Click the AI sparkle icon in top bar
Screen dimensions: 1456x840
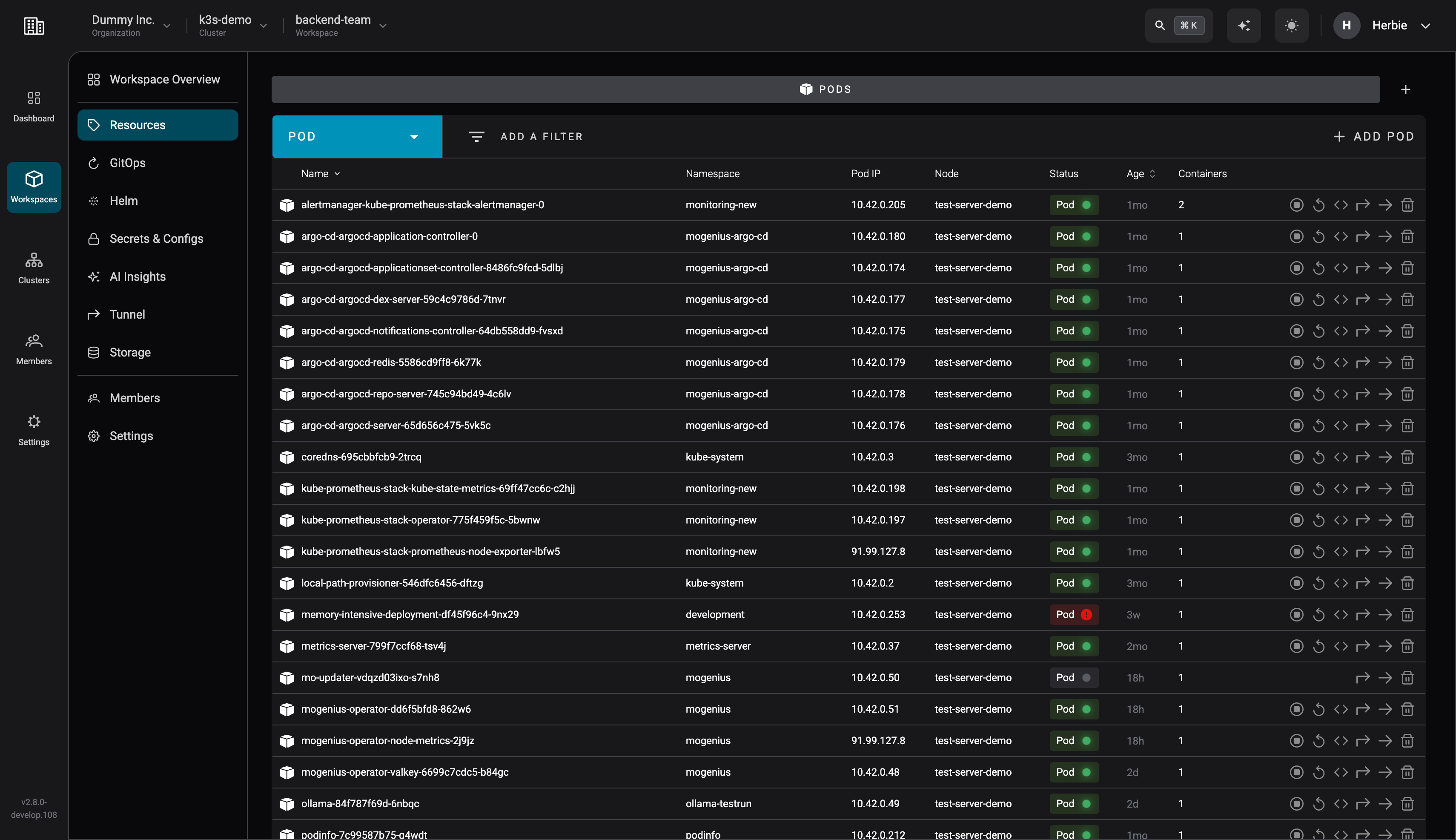(1244, 26)
